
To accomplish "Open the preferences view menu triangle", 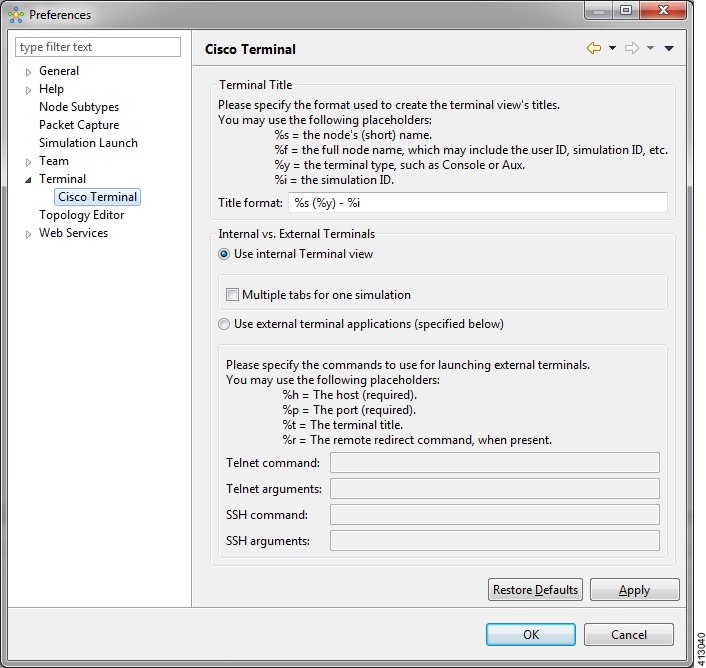I will pyautogui.click(x=669, y=48).
